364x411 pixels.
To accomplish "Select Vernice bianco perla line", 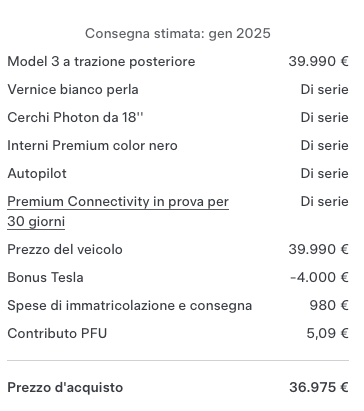I will 178,90.
